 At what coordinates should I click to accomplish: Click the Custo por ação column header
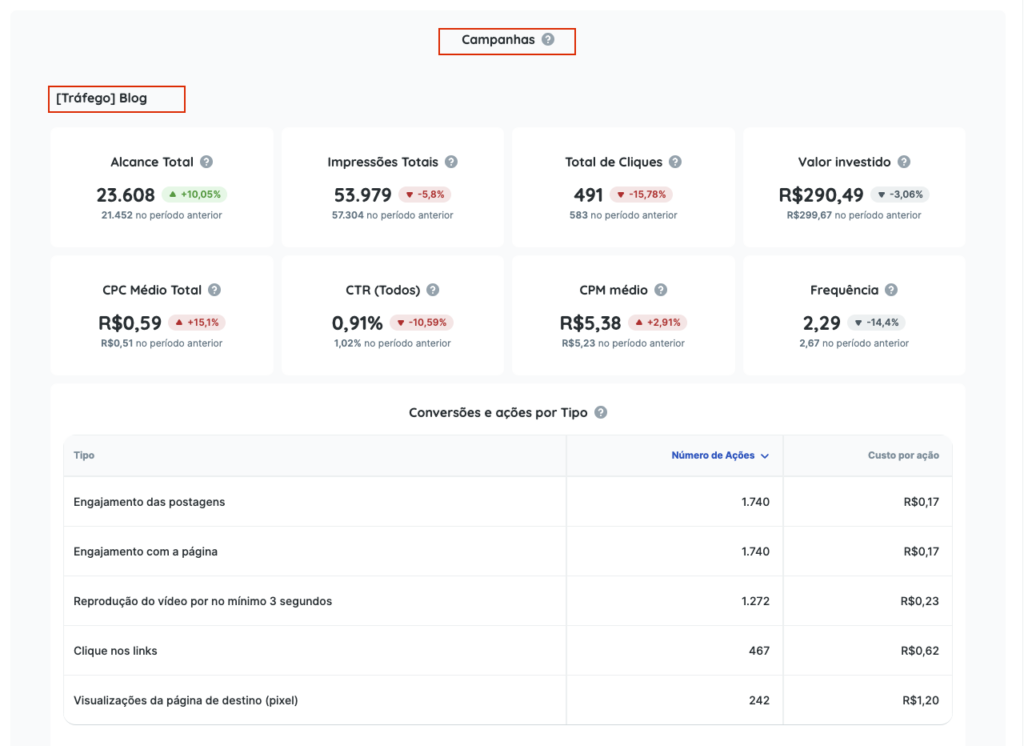pyautogui.click(x=902, y=456)
